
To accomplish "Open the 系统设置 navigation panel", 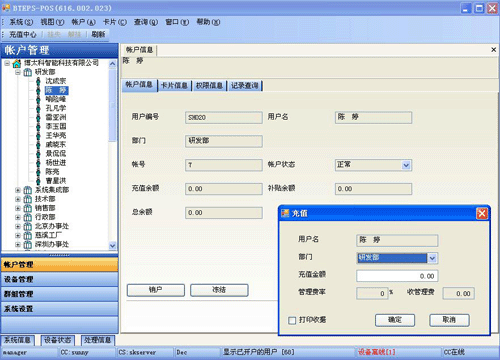I will [60, 309].
